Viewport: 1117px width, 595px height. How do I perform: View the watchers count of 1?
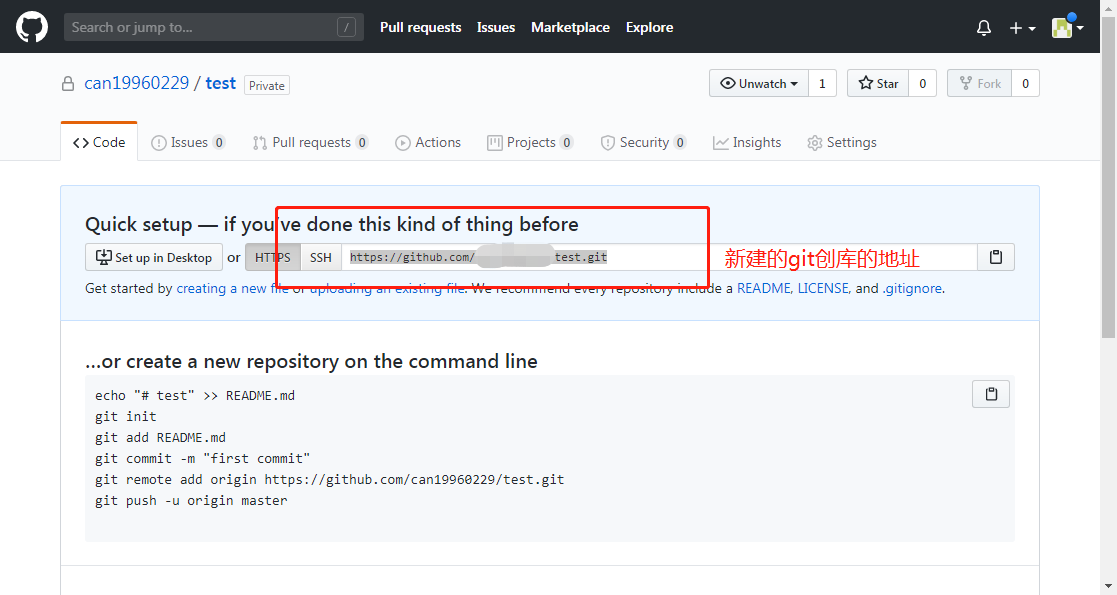822,83
